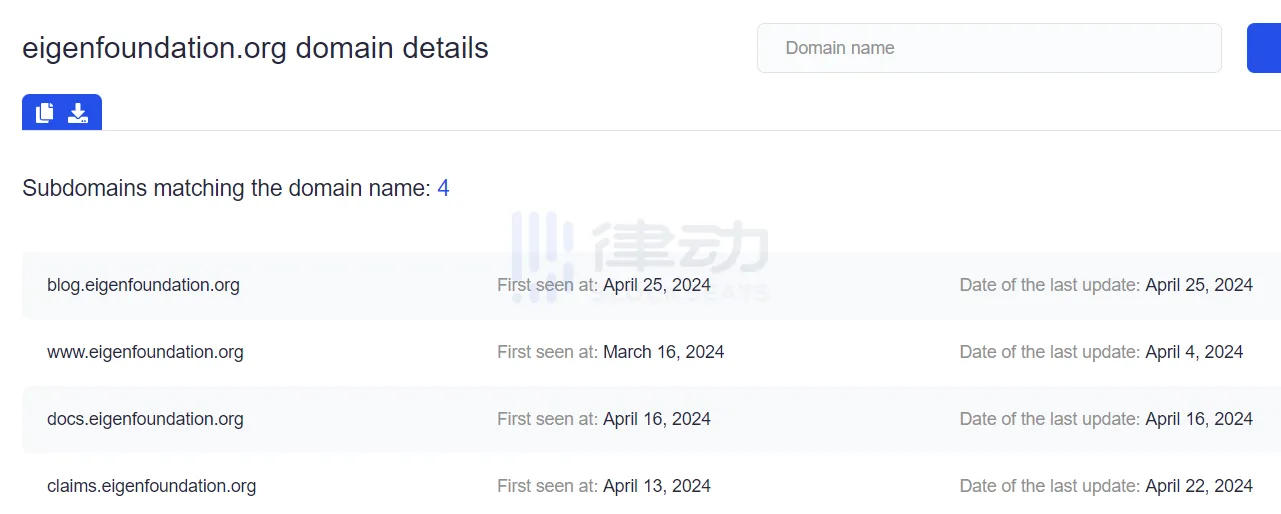The image size is (1281, 514).
Task: Click the download results icon
Action: point(78,113)
